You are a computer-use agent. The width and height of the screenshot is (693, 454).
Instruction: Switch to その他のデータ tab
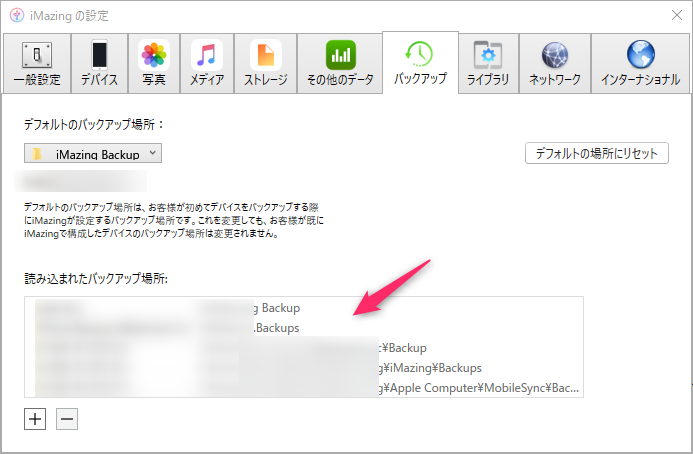[x=340, y=63]
